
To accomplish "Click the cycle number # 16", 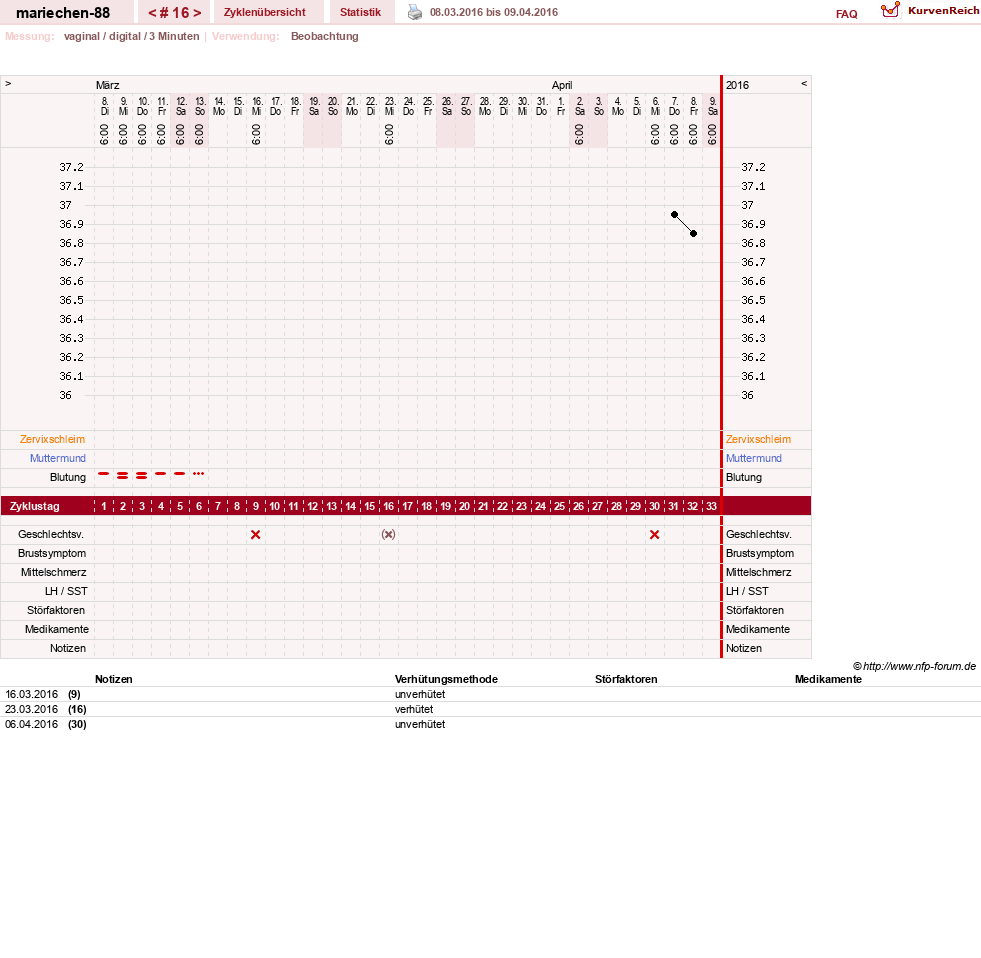I will point(175,13).
